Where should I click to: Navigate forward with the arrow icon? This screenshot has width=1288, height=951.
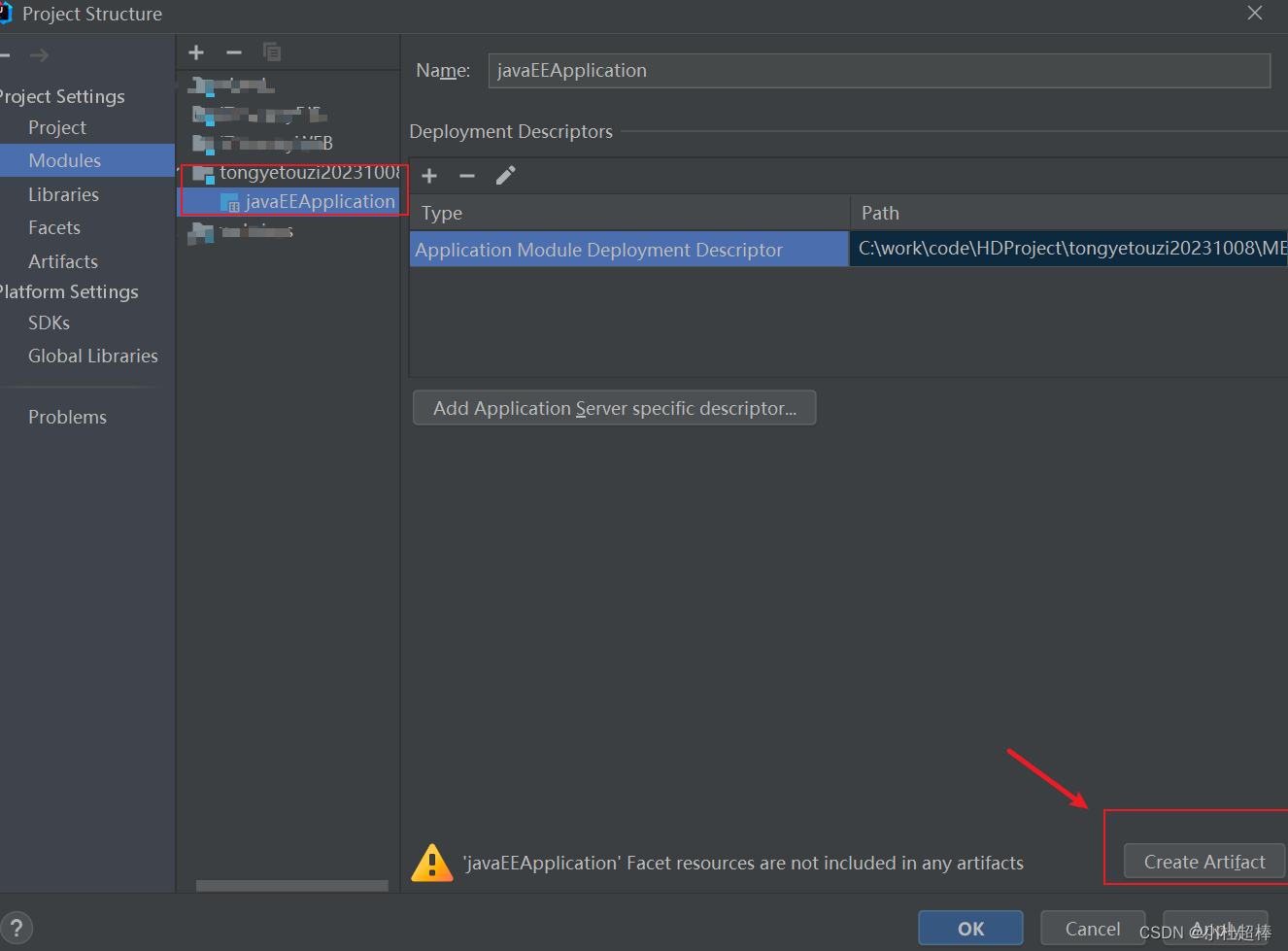click(x=40, y=55)
